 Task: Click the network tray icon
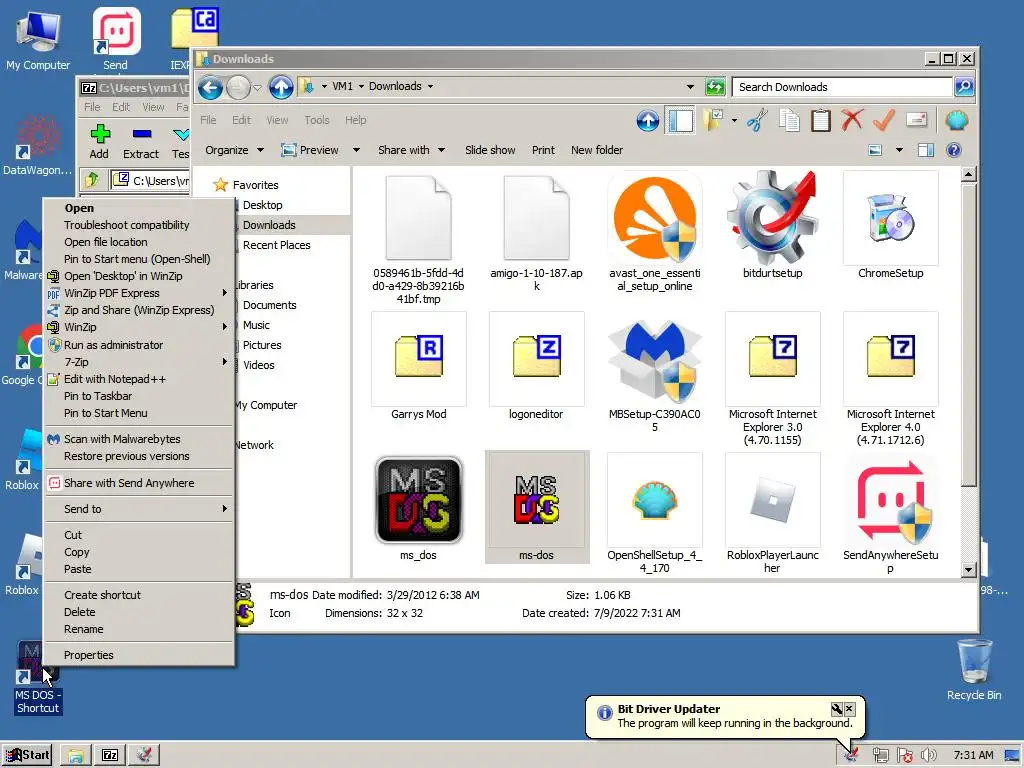coord(880,756)
